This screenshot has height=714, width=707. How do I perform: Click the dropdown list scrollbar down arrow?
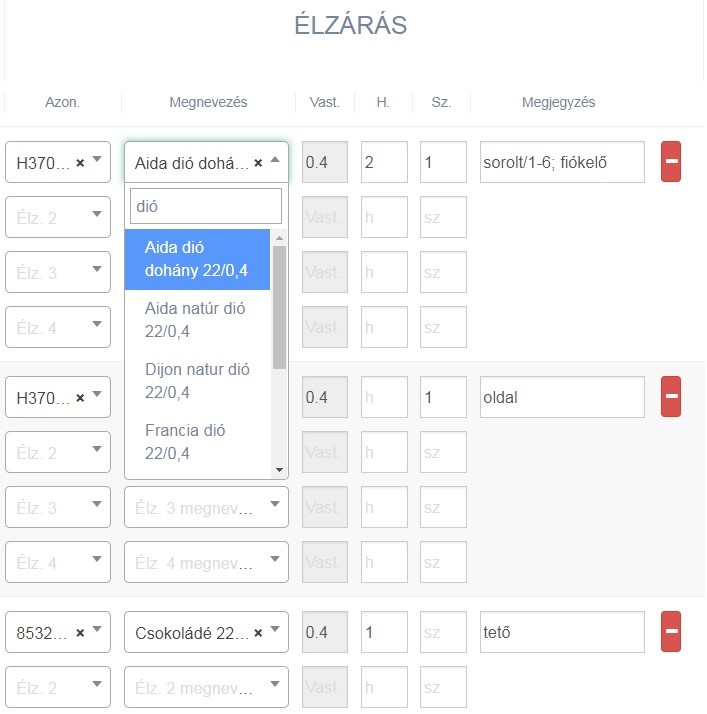(279, 469)
